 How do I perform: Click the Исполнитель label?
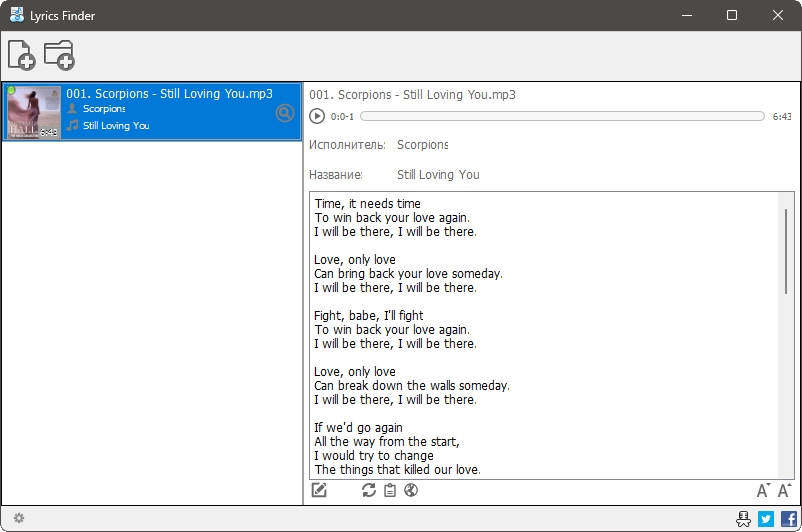click(x=347, y=145)
